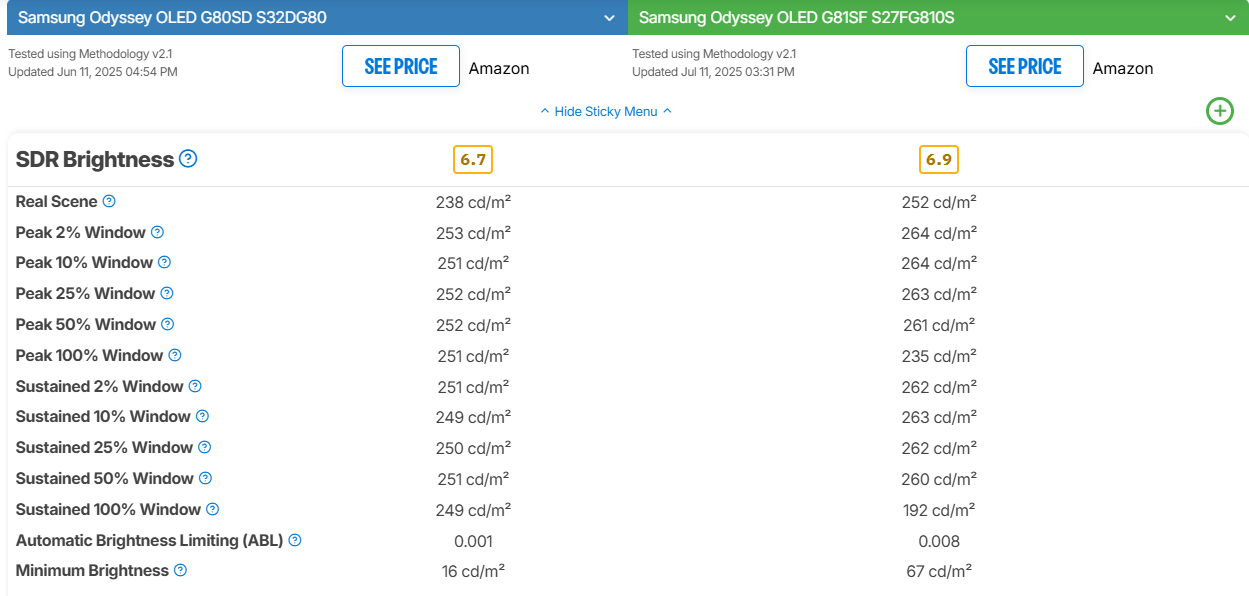Click the 192 cd/m² Sustained 100% value
Screen dimensions: 1249x596
pos(939,510)
